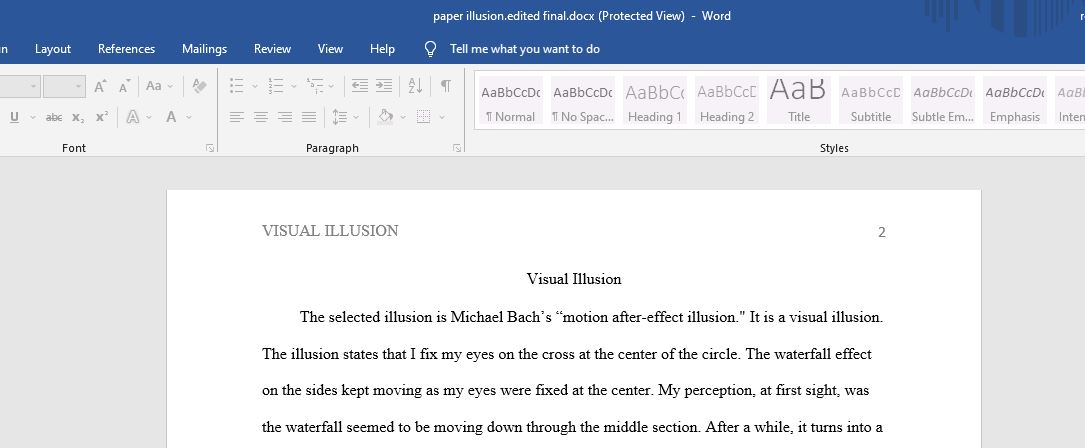Click the Increase Font Size icon
This screenshot has height=448, width=1085.
tap(100, 87)
